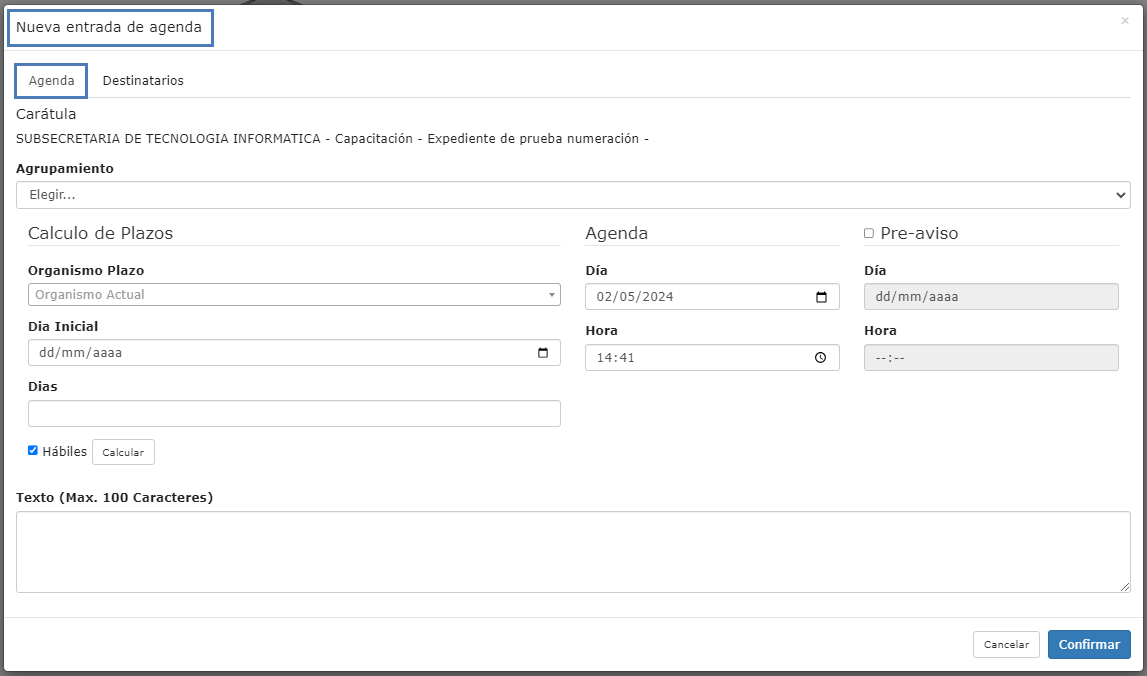The width and height of the screenshot is (1147, 676).
Task: Switch to the Destinatarios tab
Action: pyautogui.click(x=143, y=81)
